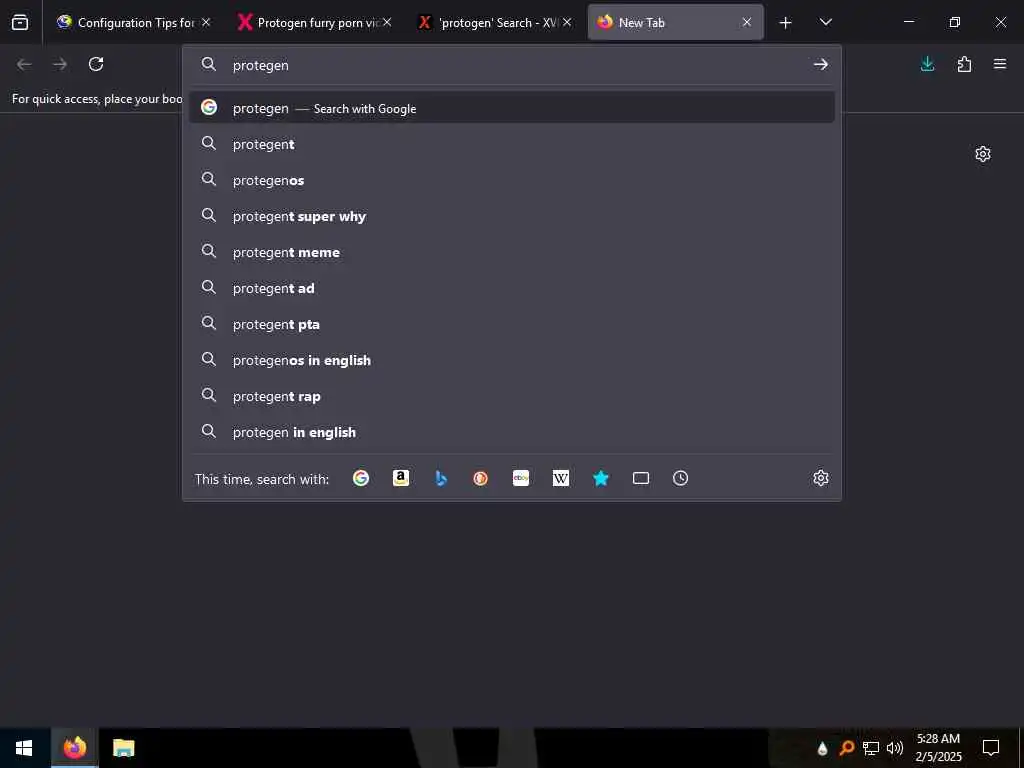Open search settings gear in dropdown
1024x768 pixels.
click(821, 478)
